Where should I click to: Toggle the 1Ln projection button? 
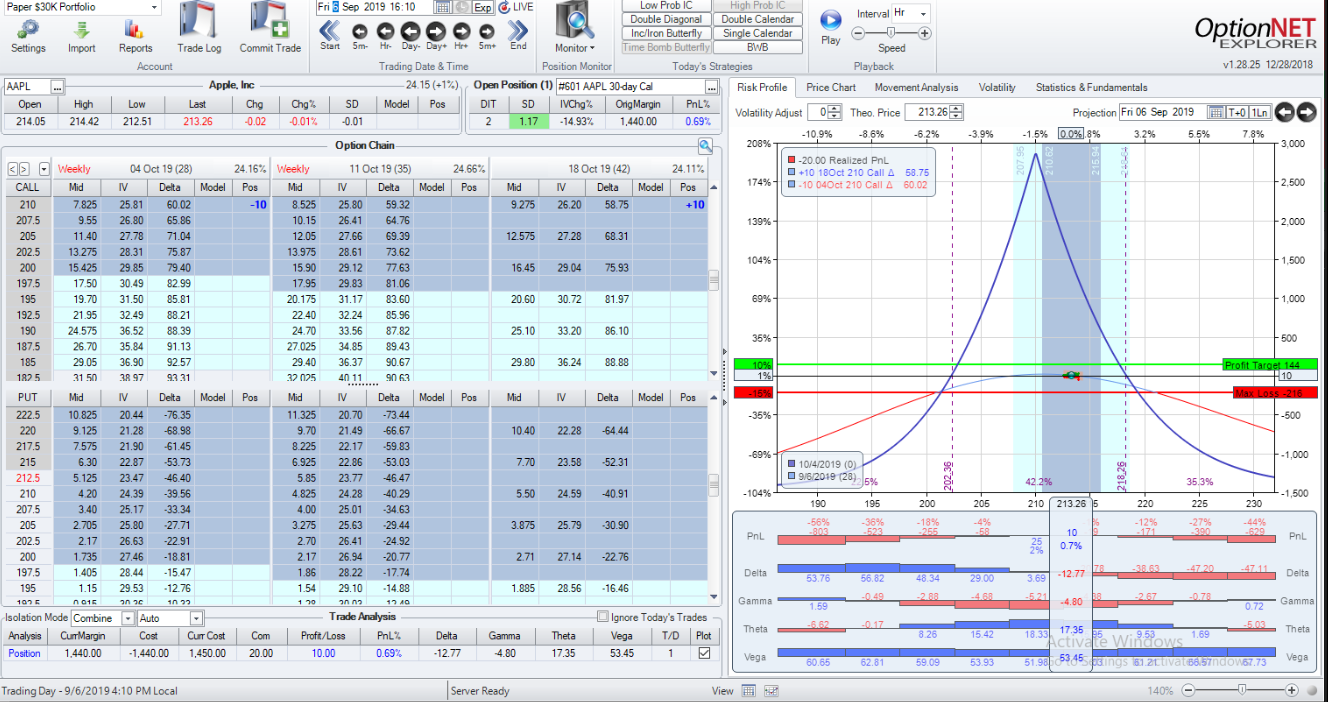coord(1260,112)
